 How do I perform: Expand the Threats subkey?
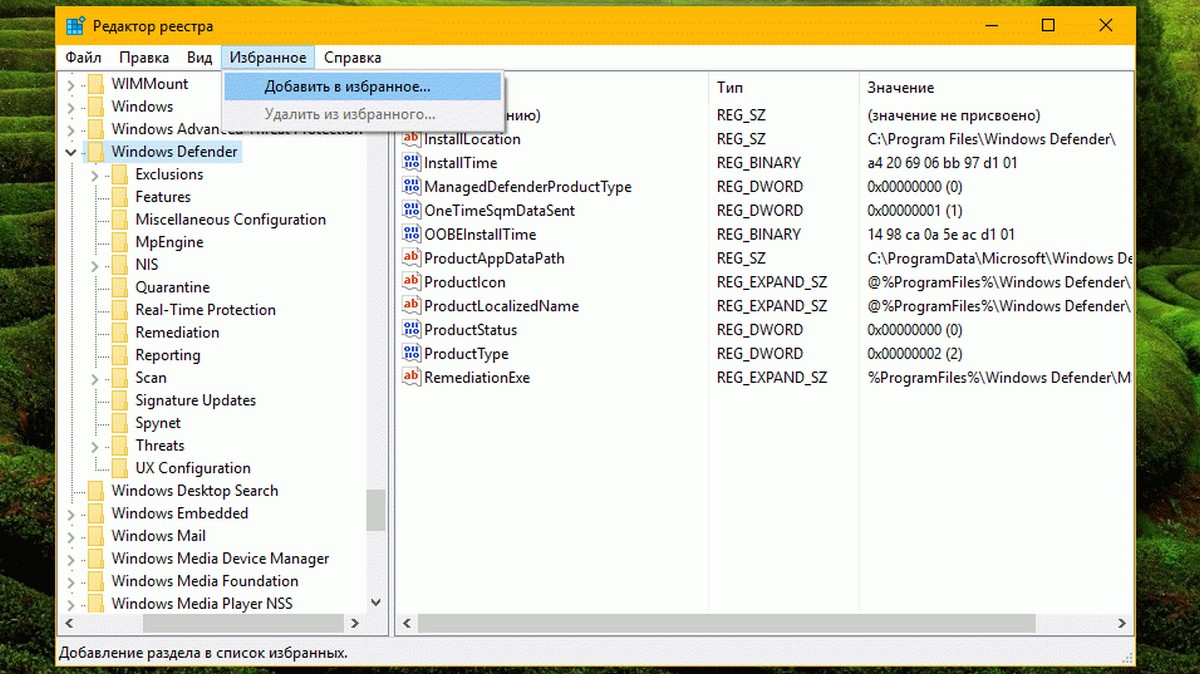click(94, 446)
